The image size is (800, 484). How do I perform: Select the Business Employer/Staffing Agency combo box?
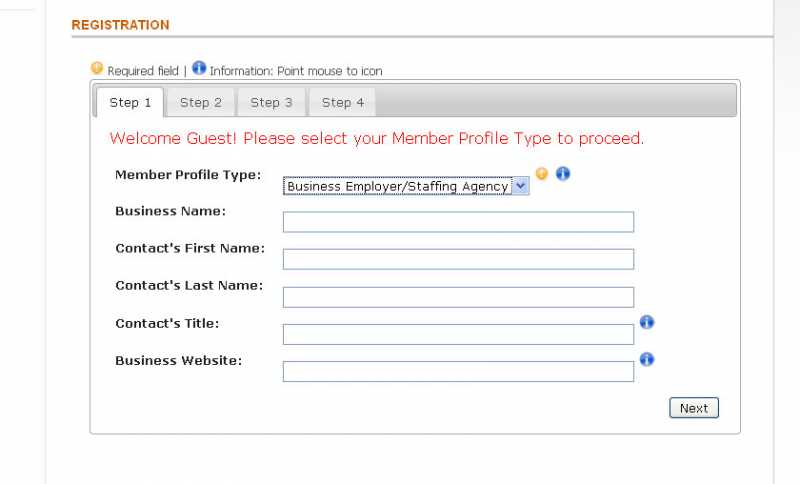click(406, 186)
